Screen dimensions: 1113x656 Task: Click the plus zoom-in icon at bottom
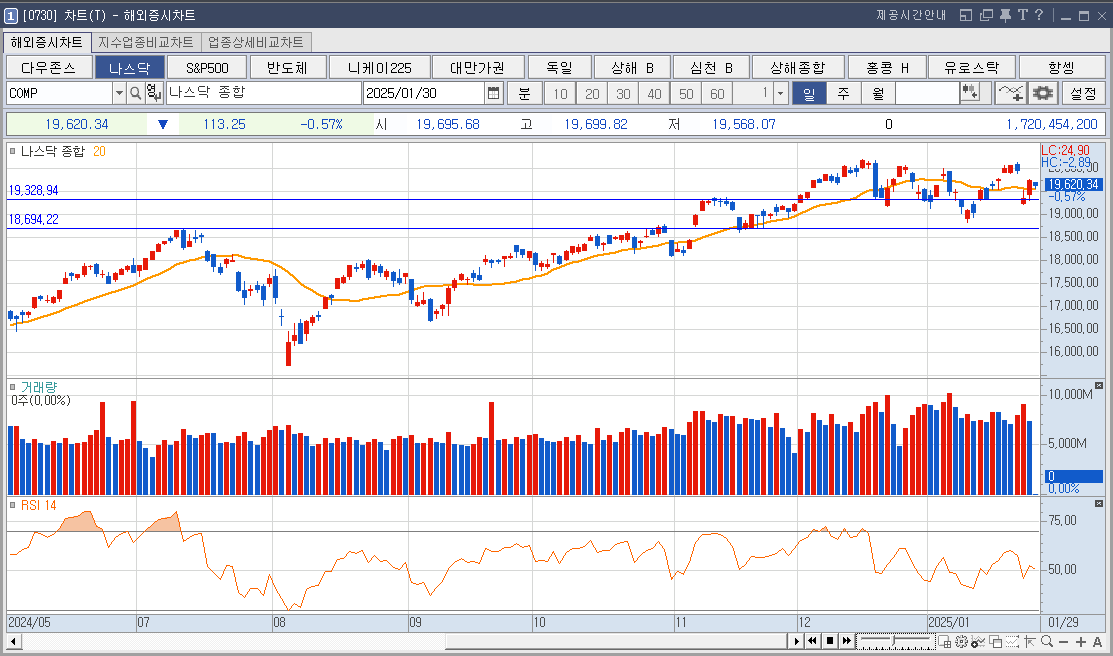[1080, 642]
